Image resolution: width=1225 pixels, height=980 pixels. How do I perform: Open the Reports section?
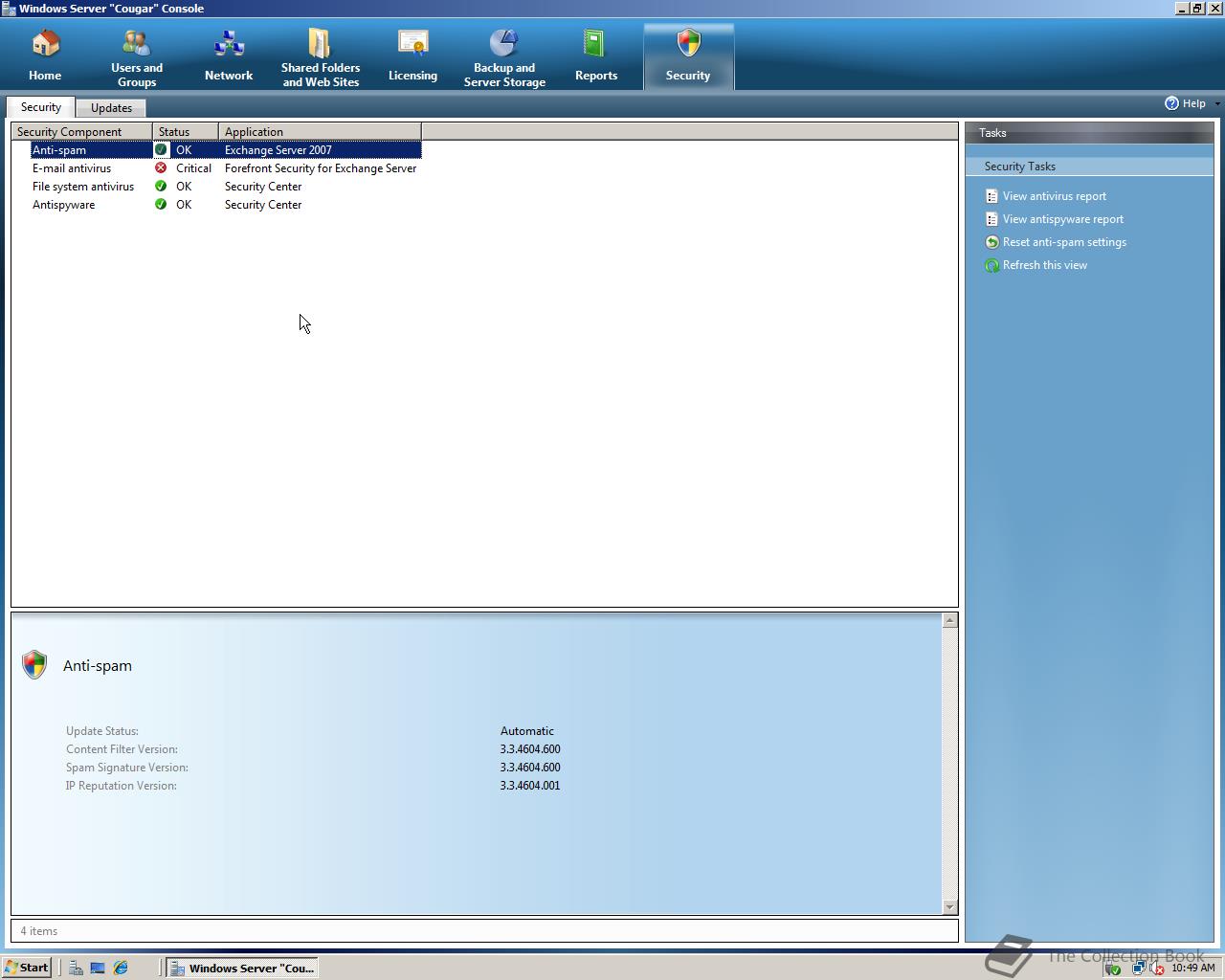tap(596, 57)
